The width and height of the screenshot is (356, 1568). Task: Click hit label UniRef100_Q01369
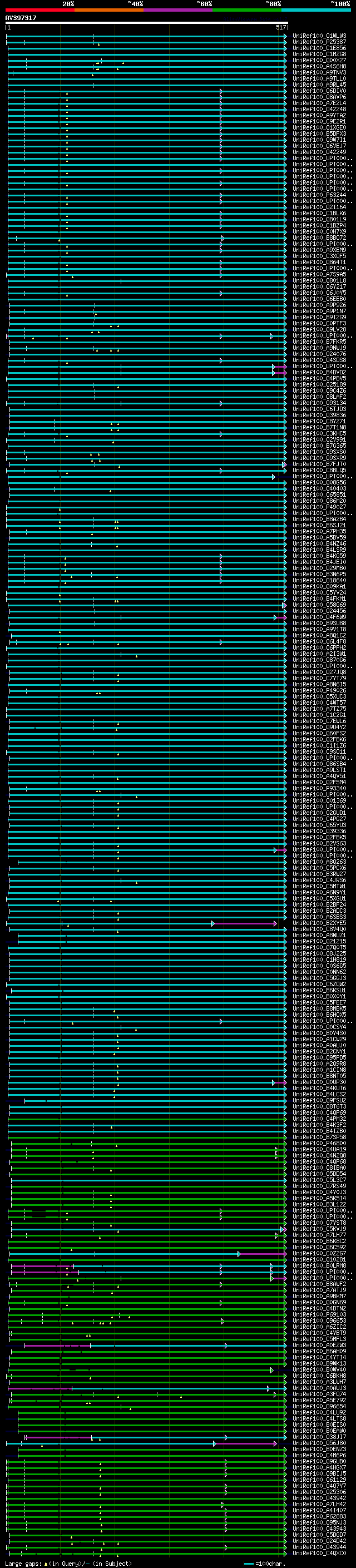click(319, 800)
